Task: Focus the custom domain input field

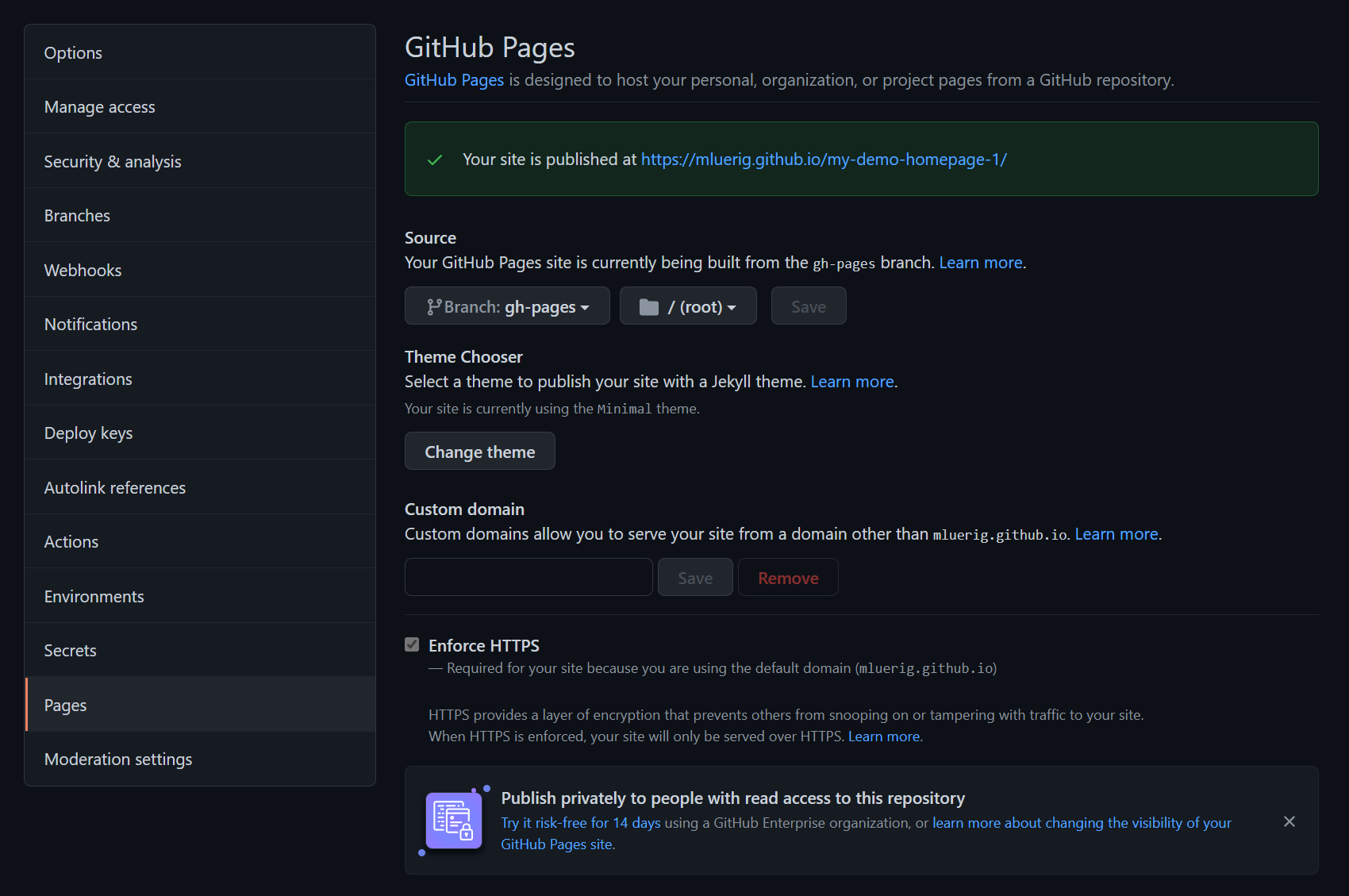Action: 528,577
